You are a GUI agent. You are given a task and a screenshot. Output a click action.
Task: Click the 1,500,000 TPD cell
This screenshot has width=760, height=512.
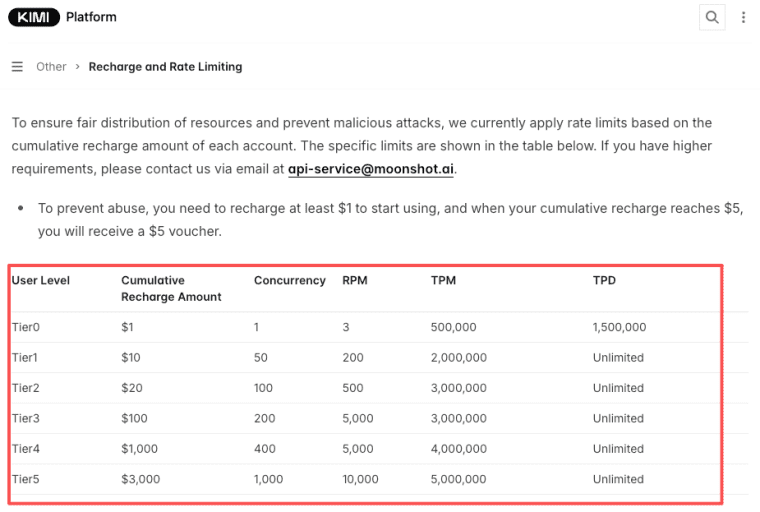pyautogui.click(x=619, y=327)
